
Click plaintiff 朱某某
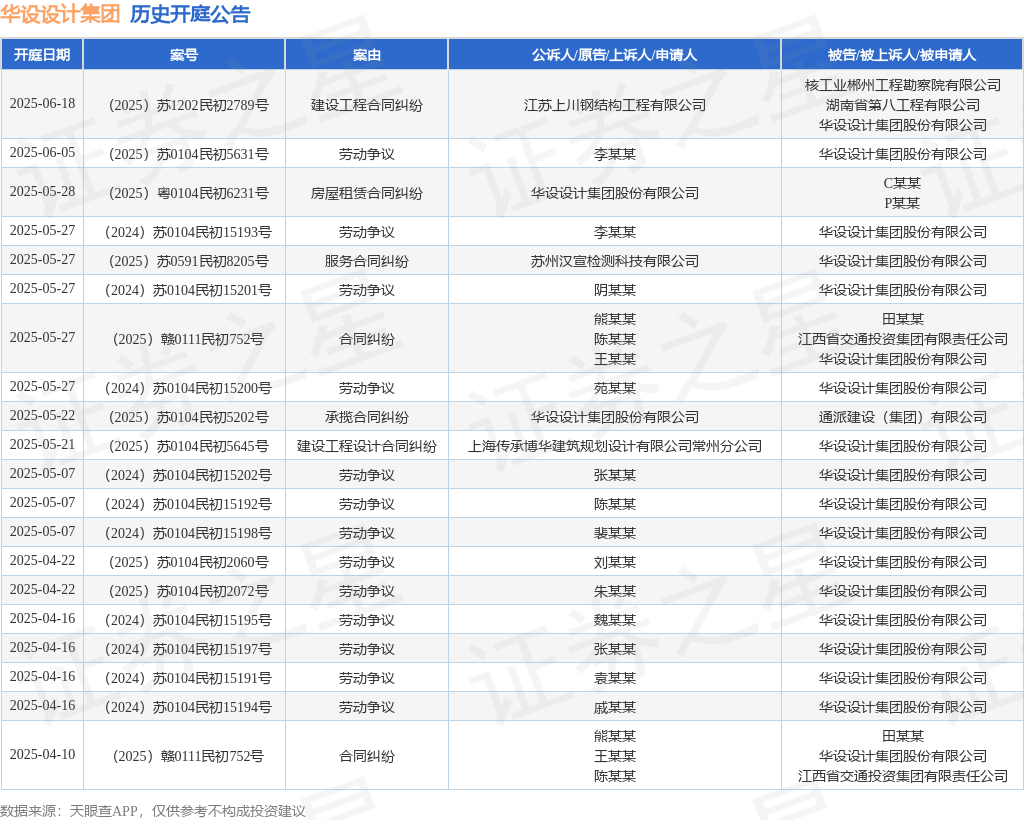coord(615,591)
